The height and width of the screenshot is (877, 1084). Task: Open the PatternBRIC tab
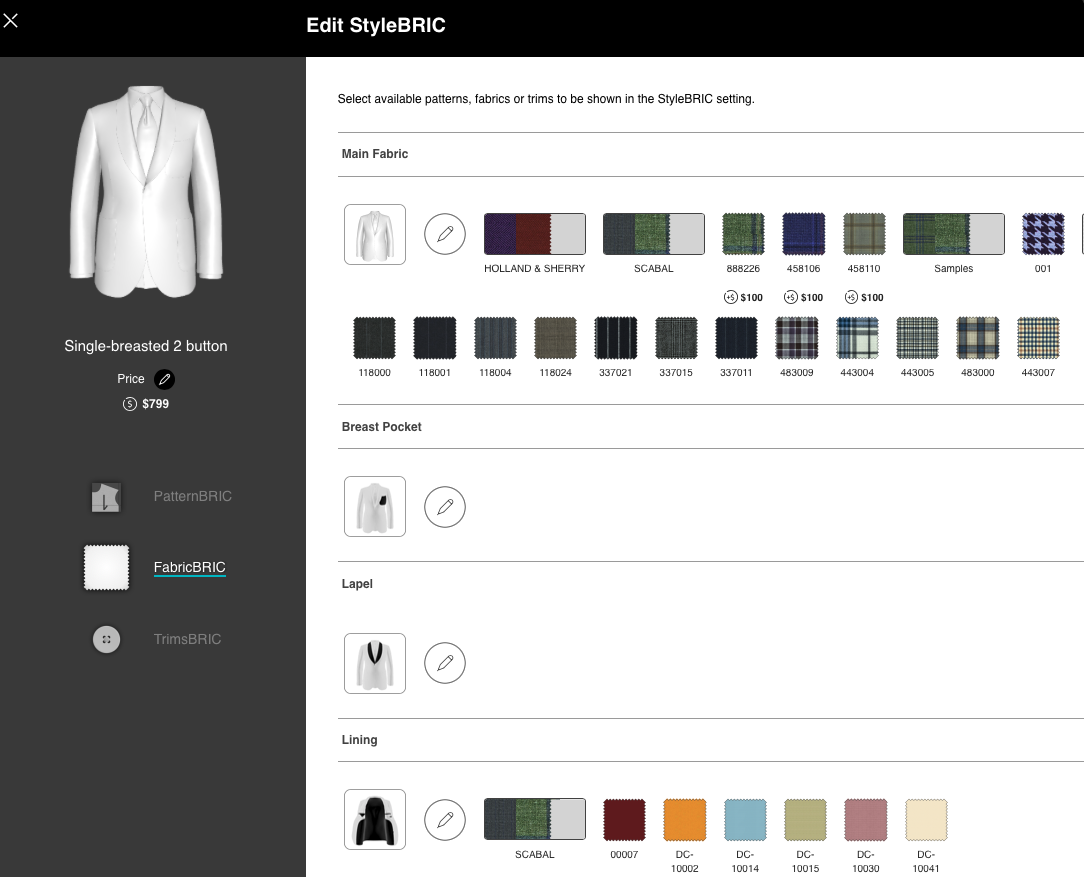tap(192, 496)
